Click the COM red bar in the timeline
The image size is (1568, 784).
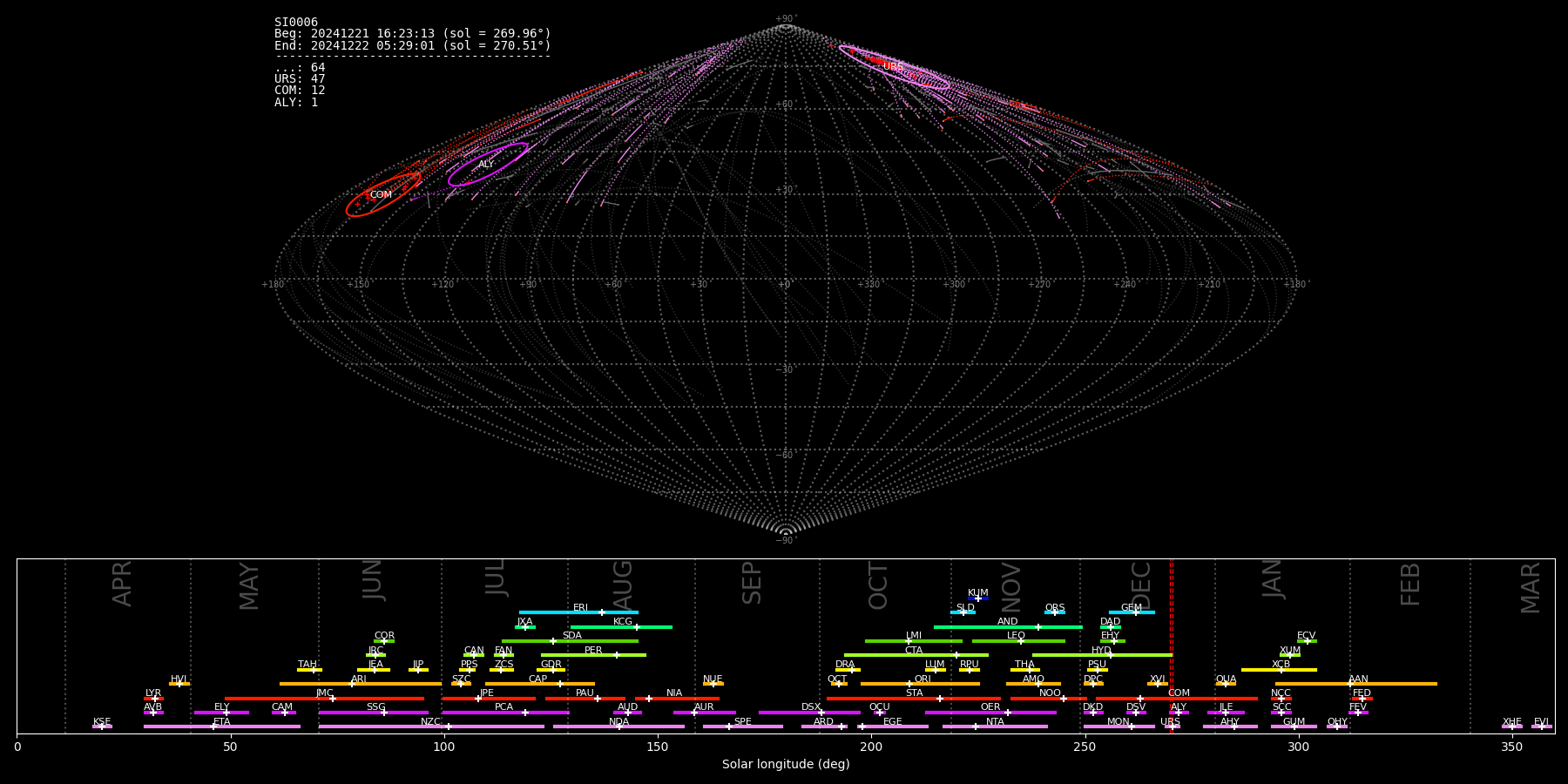(x=1179, y=699)
